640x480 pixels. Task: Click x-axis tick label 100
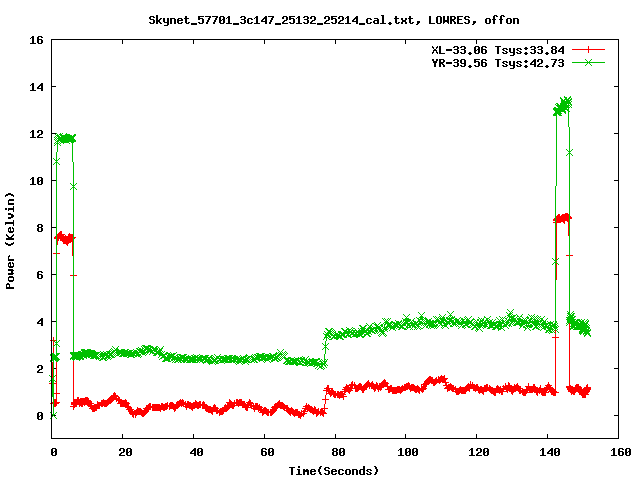tap(408, 452)
